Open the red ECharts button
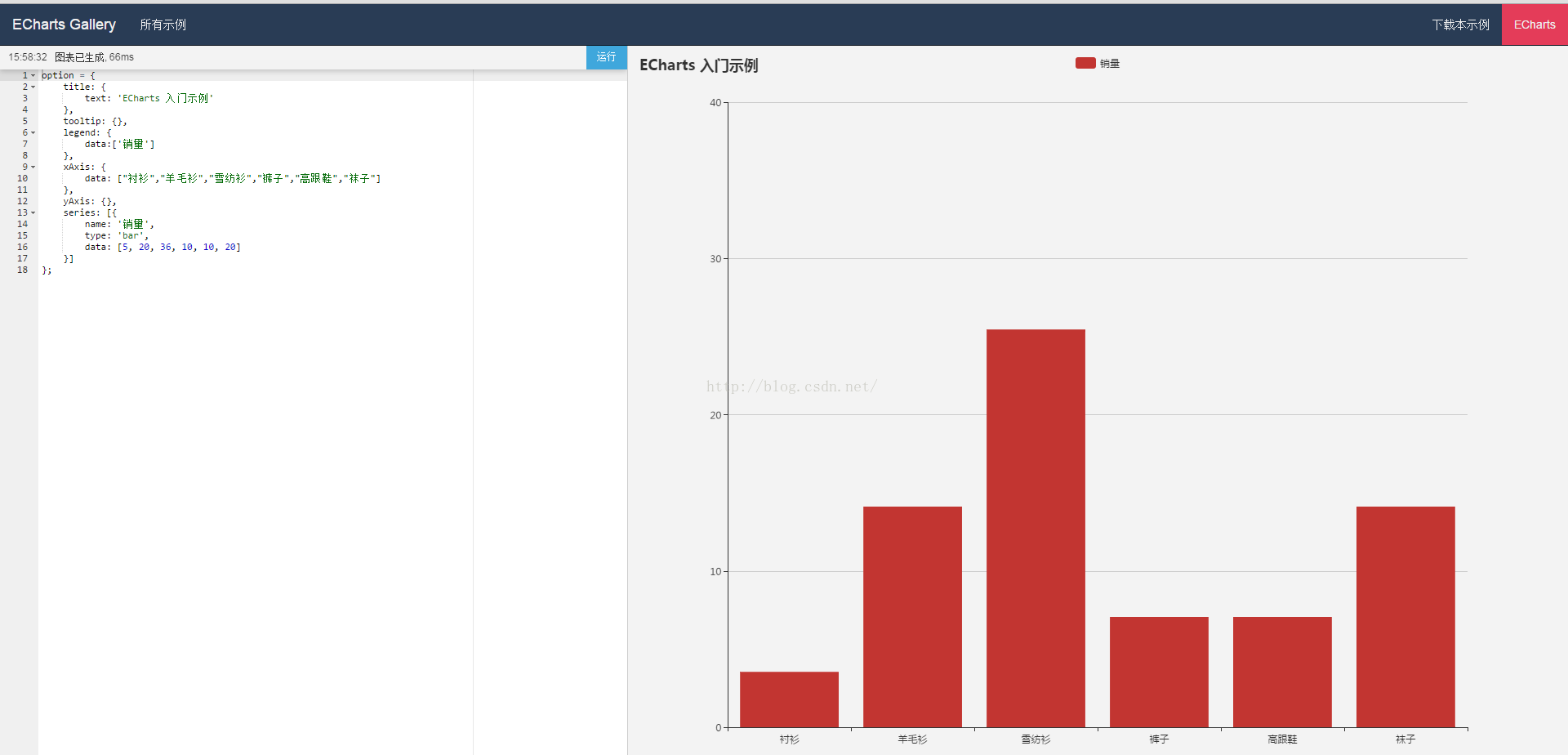The width and height of the screenshot is (1568, 755). [1535, 25]
